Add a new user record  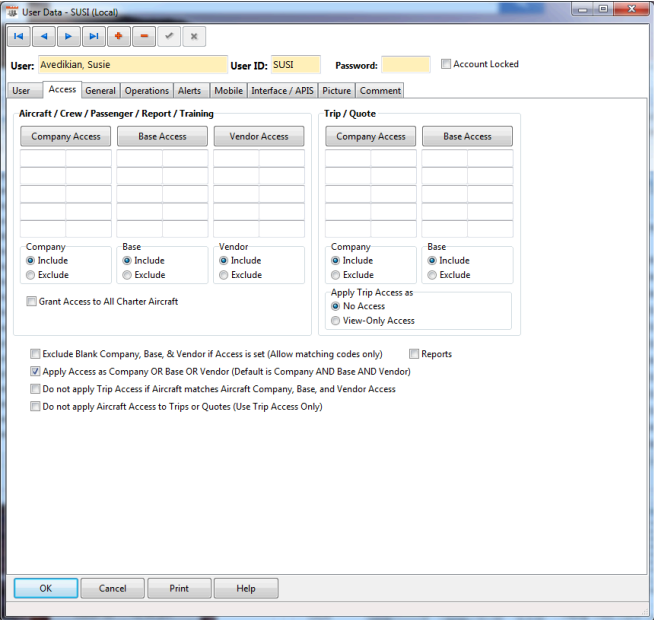[119, 36]
